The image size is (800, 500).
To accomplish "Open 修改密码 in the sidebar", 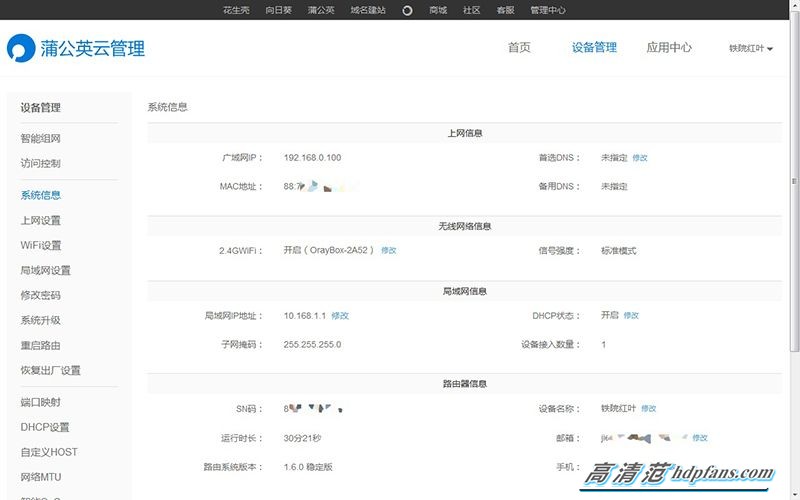I will pyautogui.click(x=40, y=295).
